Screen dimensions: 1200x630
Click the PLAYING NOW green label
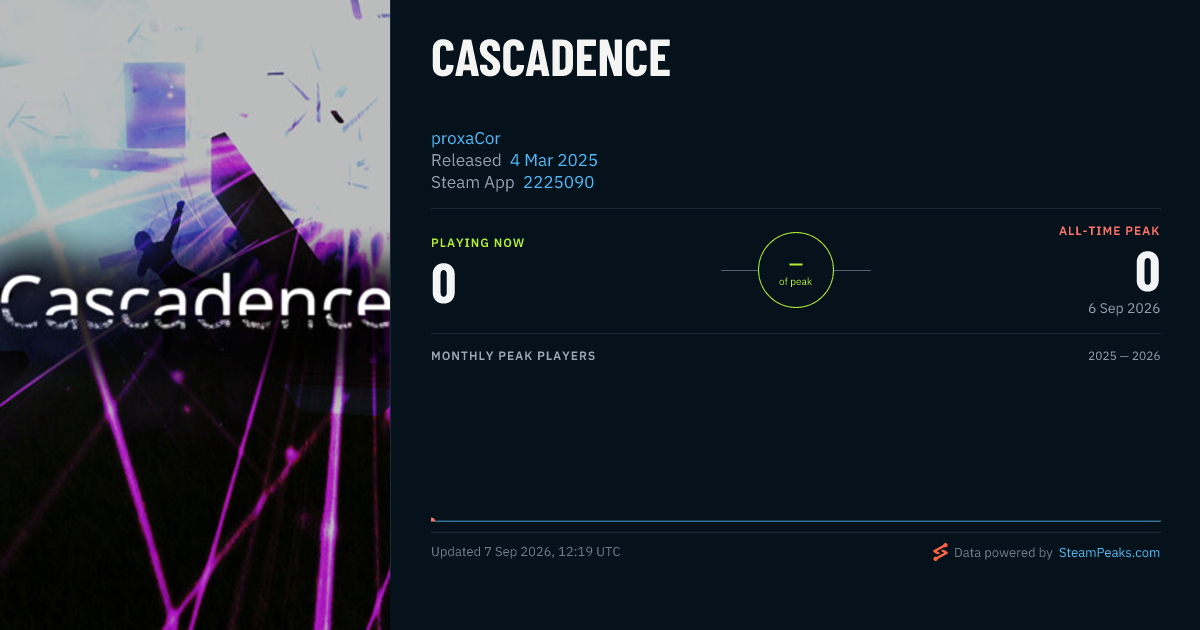(478, 243)
